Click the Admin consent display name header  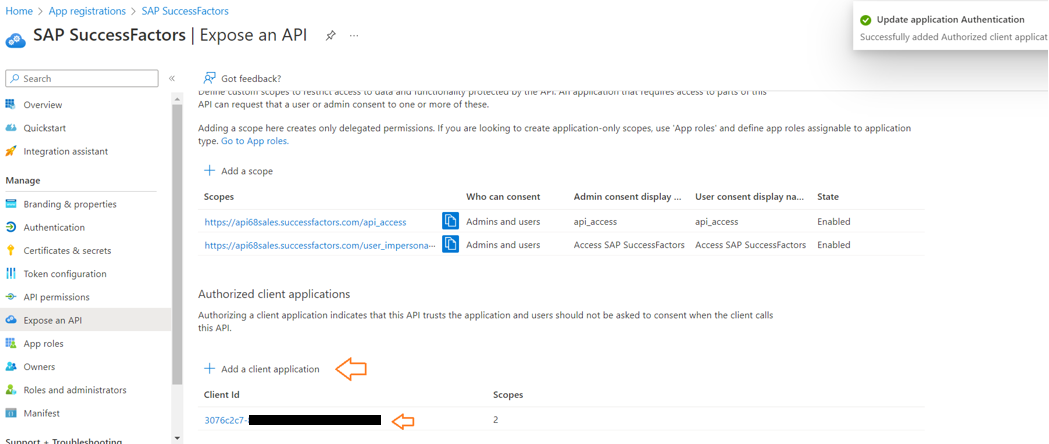628,197
